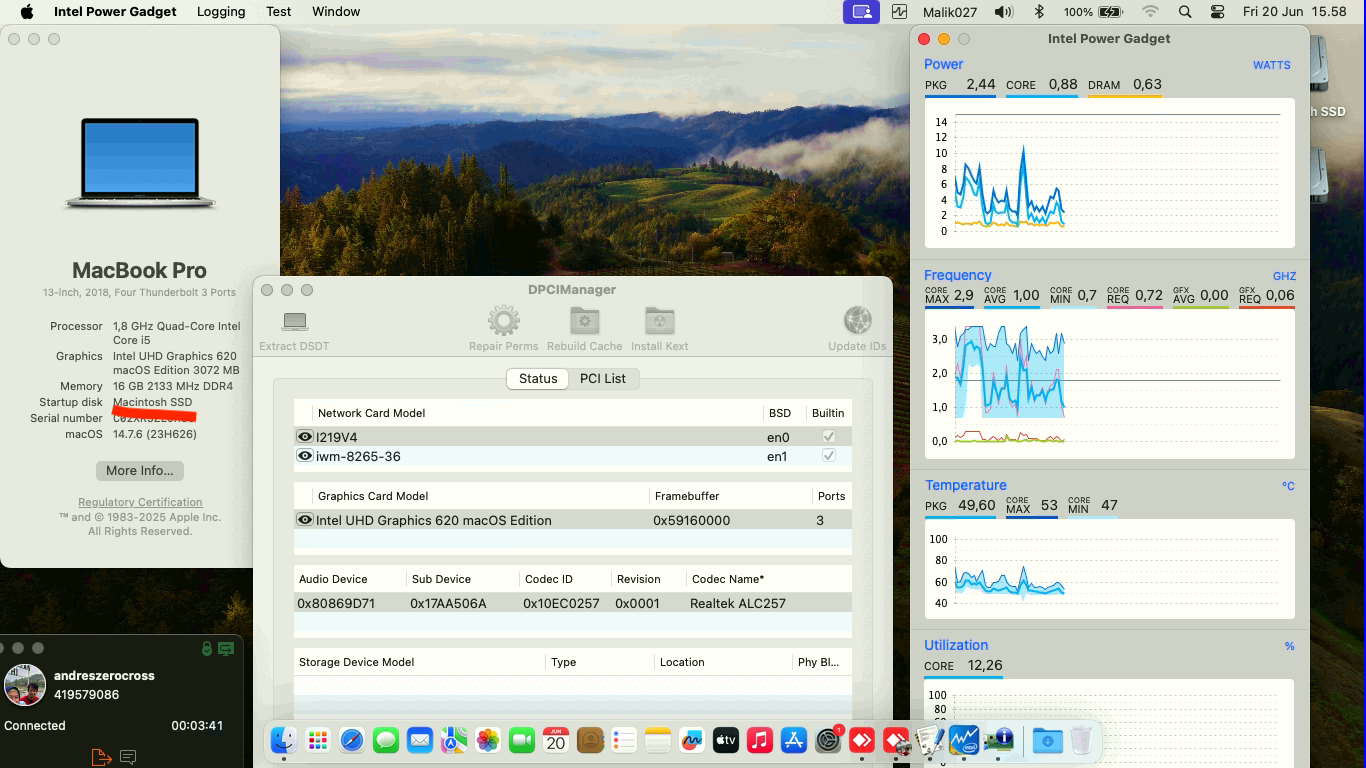Screen dimensions: 1366x768
Task: Open the App Store from the Dock
Action: click(793, 741)
